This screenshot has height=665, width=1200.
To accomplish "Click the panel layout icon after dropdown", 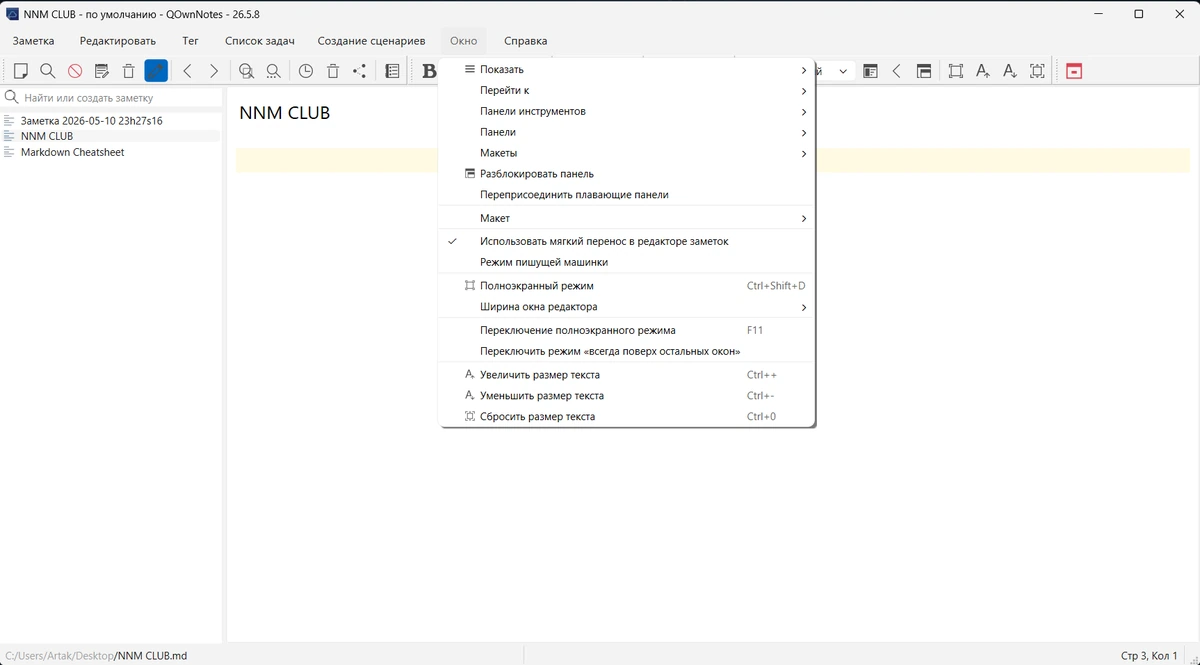I will tap(870, 71).
